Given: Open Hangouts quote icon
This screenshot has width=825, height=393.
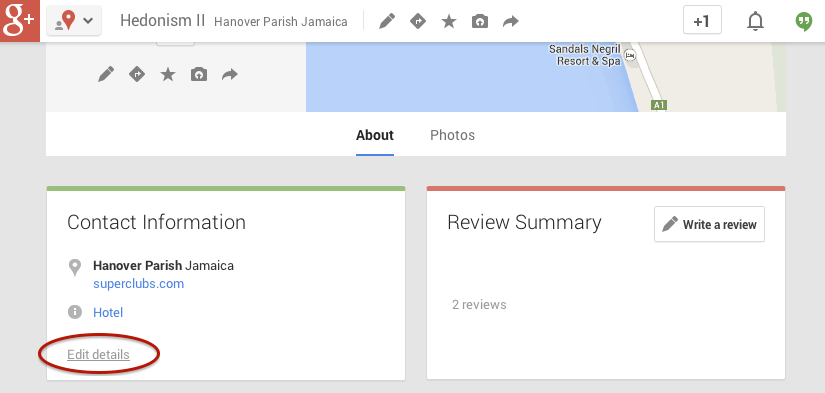Looking at the screenshot, I should (x=803, y=22).
